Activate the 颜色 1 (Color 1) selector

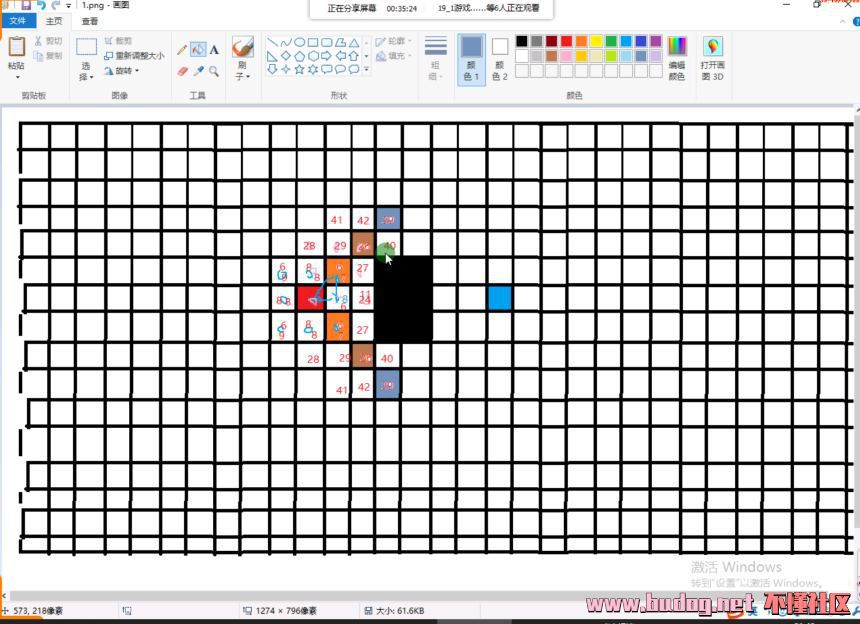(x=471, y=58)
